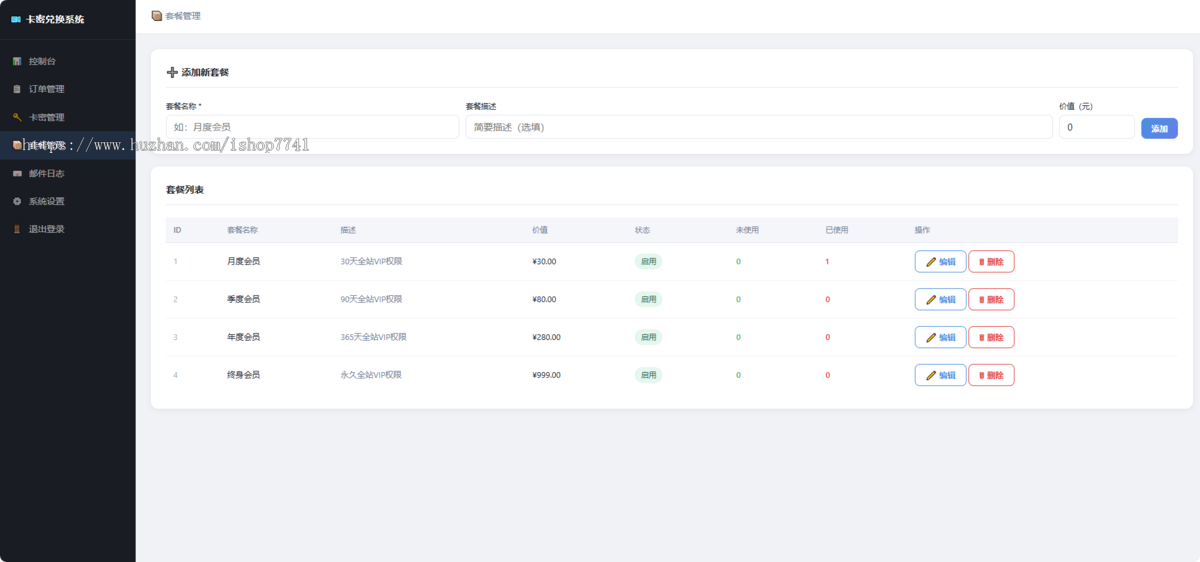1200x562 pixels.
Task: Click description 30天全站VIP权限
Action: point(371,261)
